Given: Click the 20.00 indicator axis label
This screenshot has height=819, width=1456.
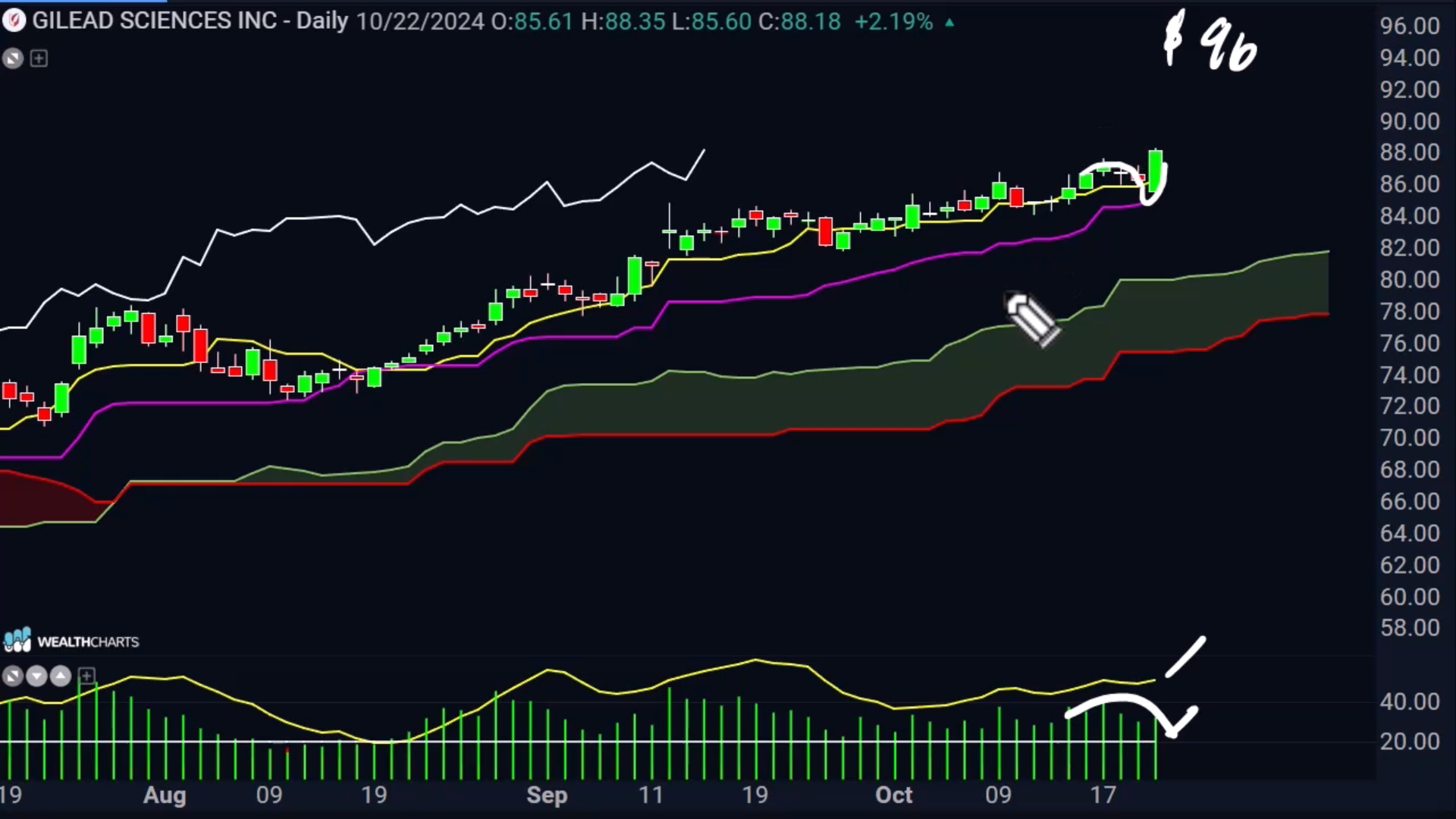Looking at the screenshot, I should [1410, 741].
